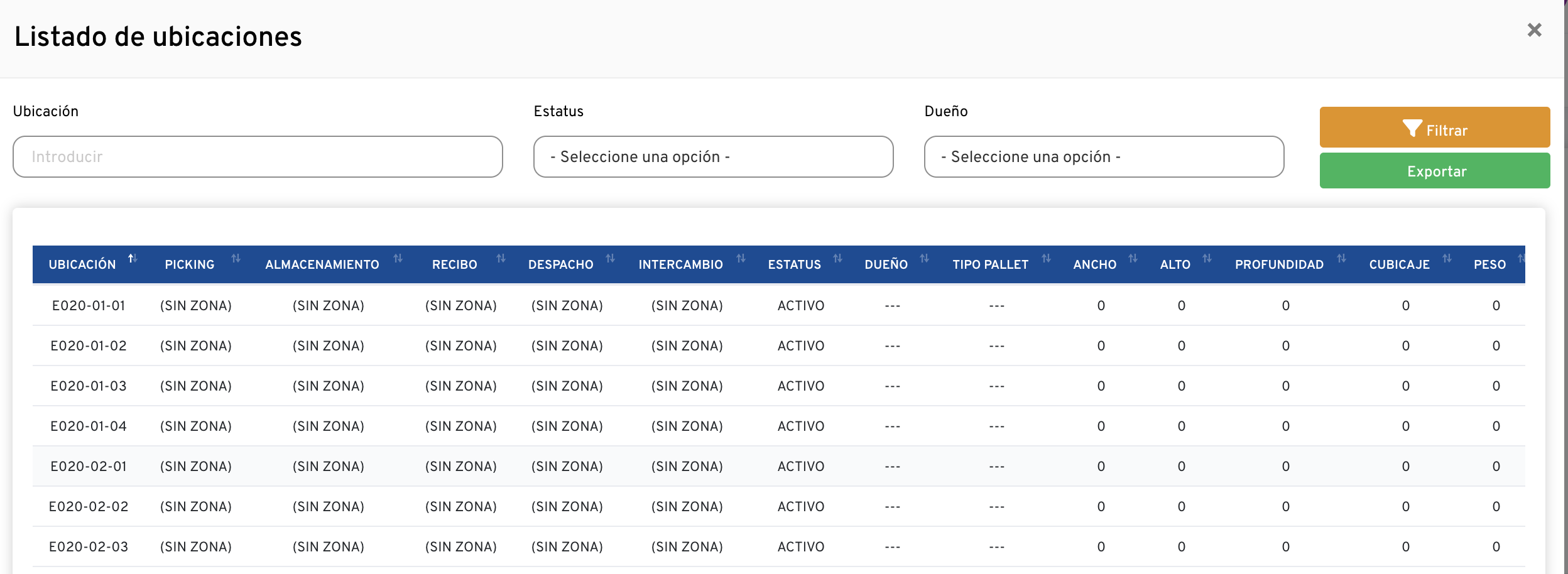Click the Recibo column sort arrows
The image size is (1568, 574).
[501, 259]
